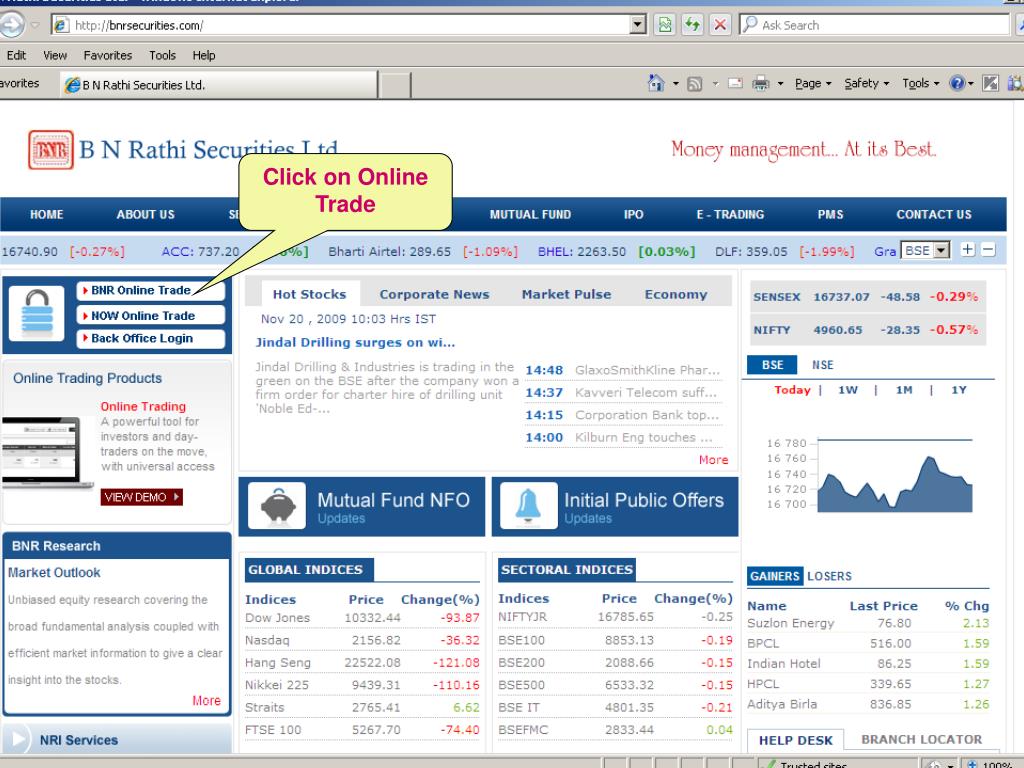Click the piggy bank icon on Mutual Fund NFO
The image size is (1024, 768).
coord(278,505)
